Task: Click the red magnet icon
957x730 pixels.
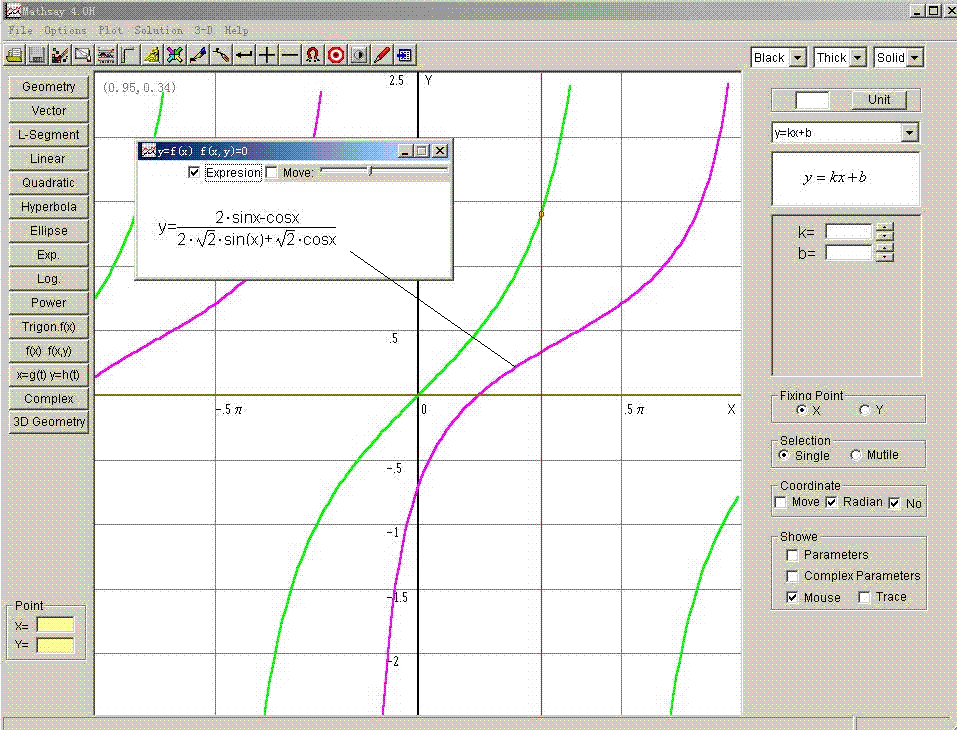Action: tap(312, 56)
